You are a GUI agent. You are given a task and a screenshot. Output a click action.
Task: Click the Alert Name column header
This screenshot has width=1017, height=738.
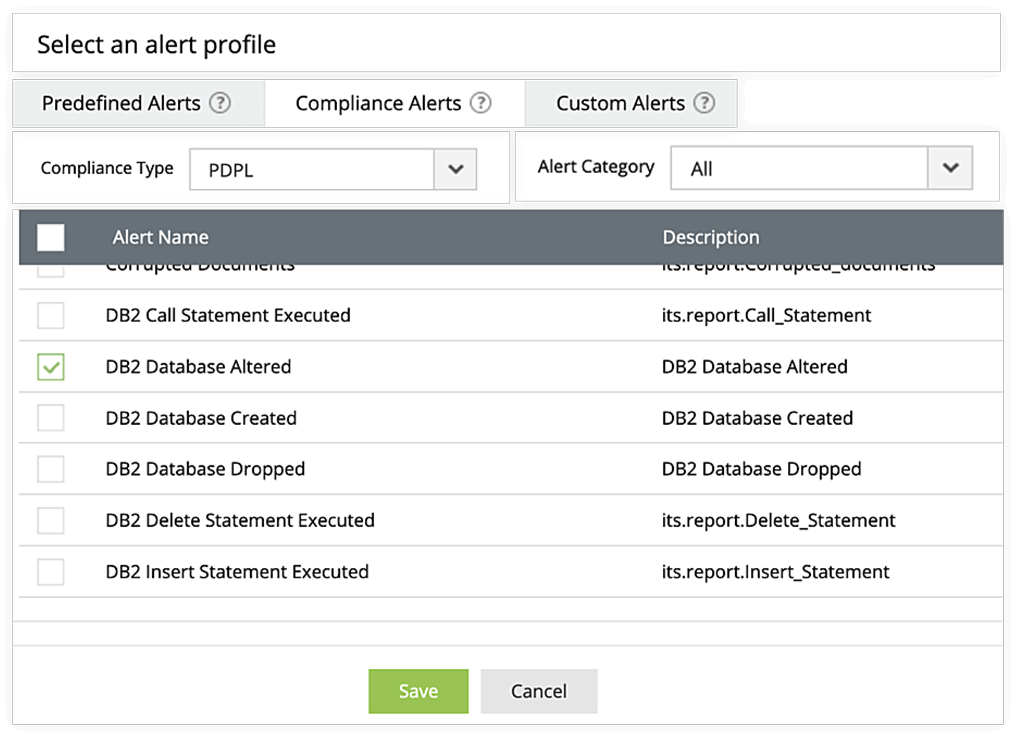point(160,237)
